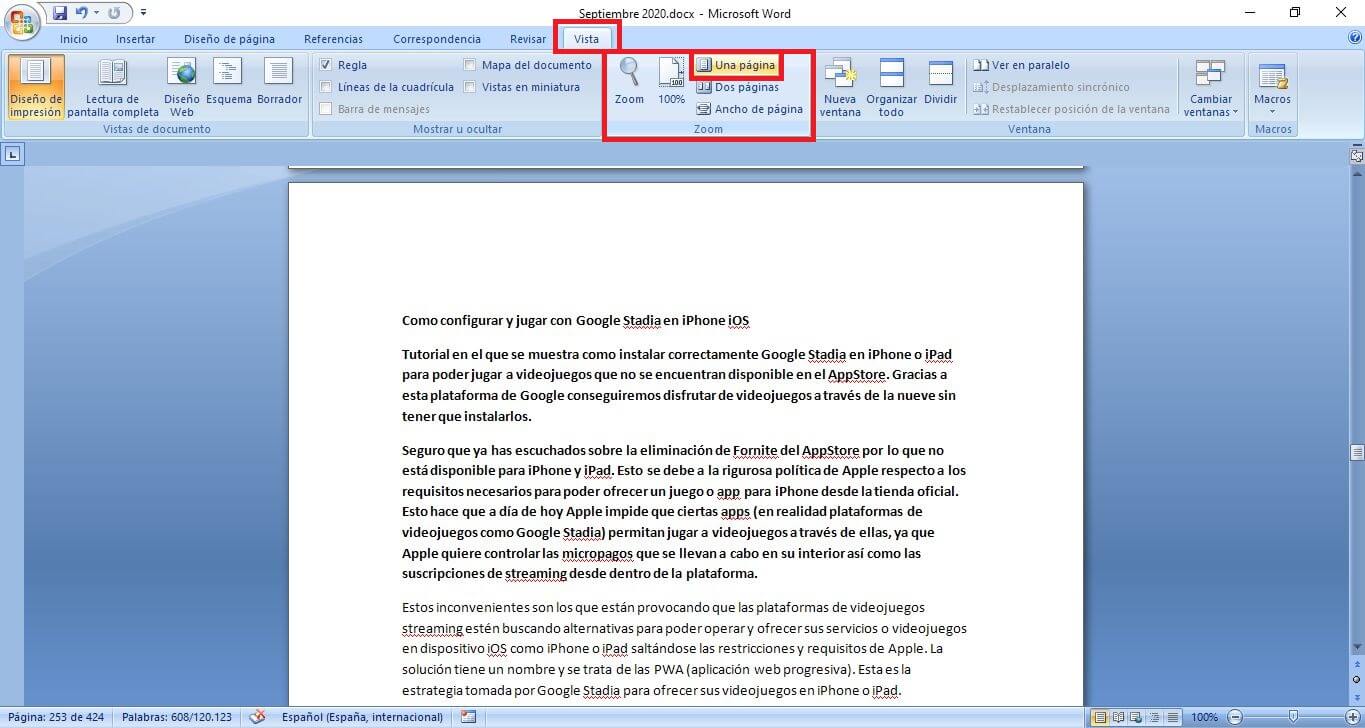Screen dimensions: 1365x728
Task: Toggle Mapa del documento checkbox
Action: (470, 65)
